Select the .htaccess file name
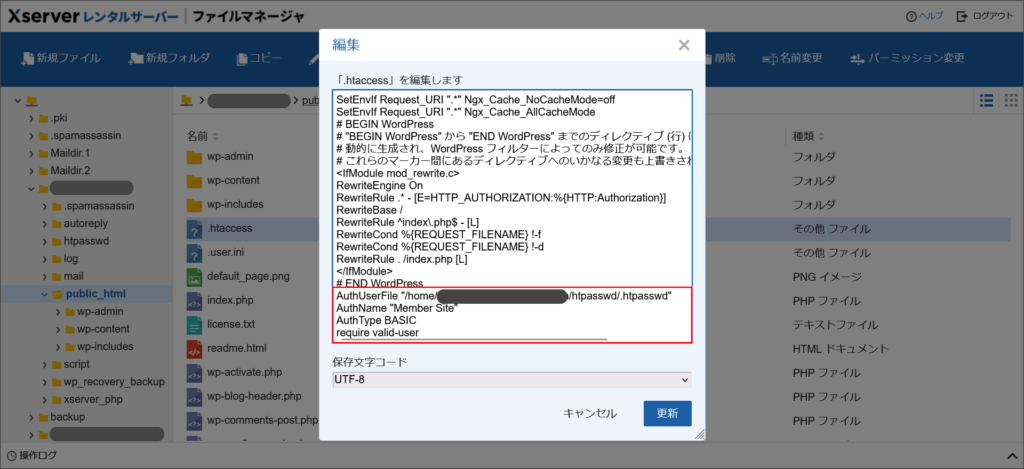Screen dimensions: 1024x469 point(229,229)
